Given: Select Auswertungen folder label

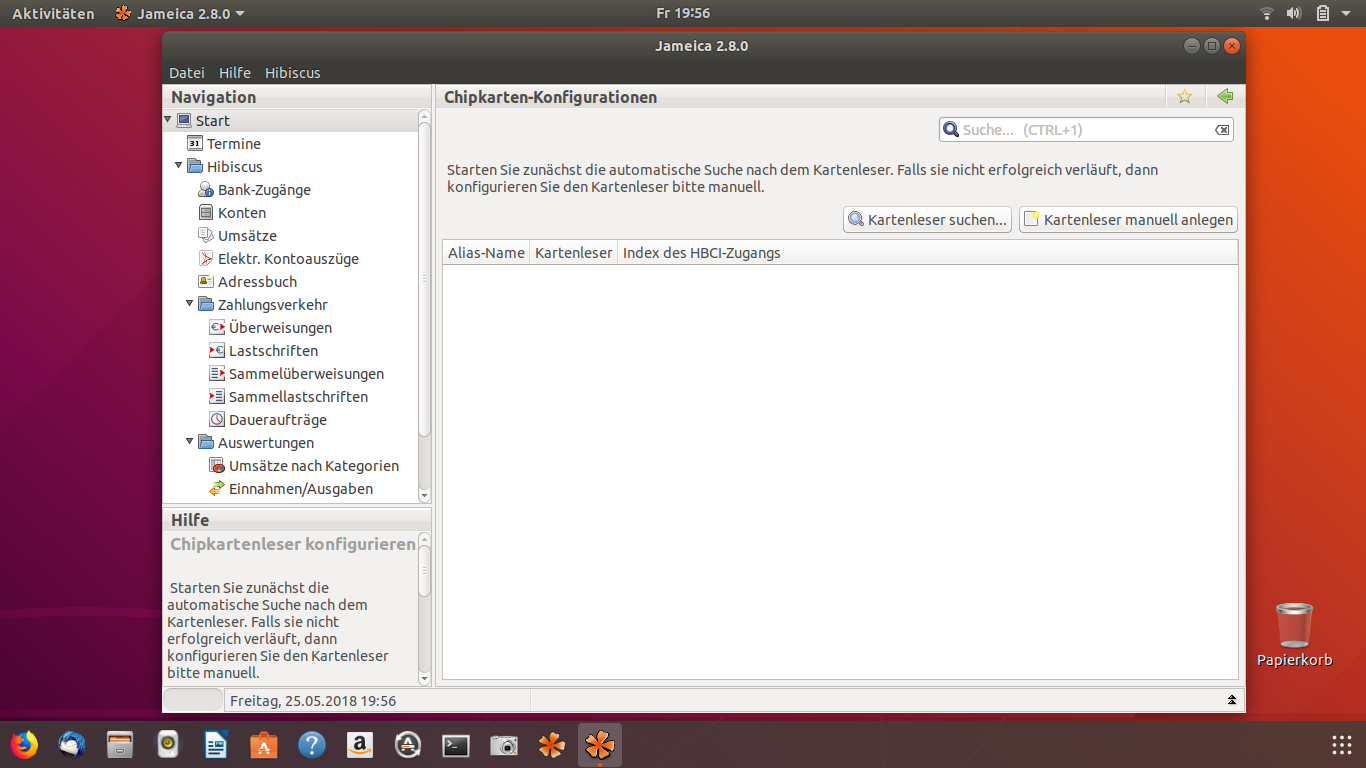Looking at the screenshot, I should (x=266, y=443).
